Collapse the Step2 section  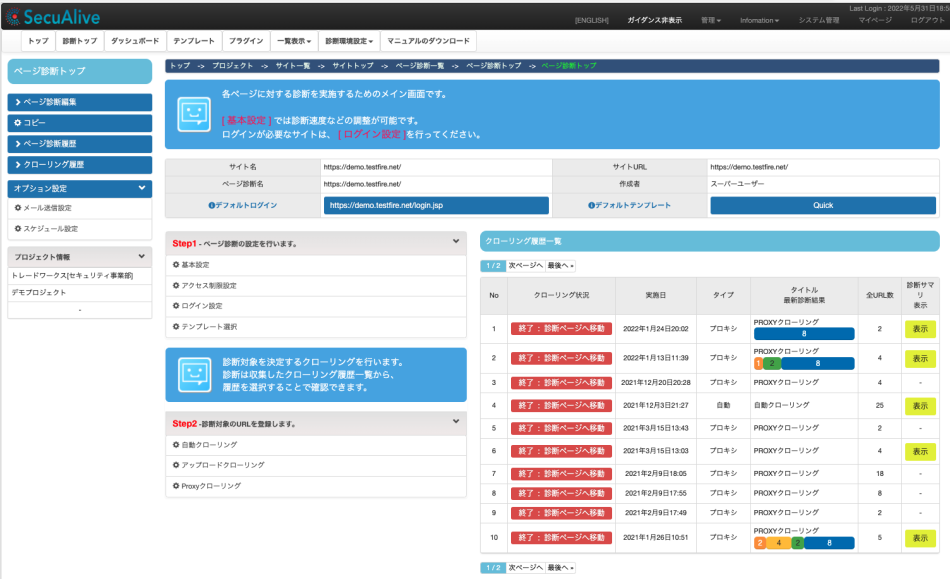(x=456, y=422)
